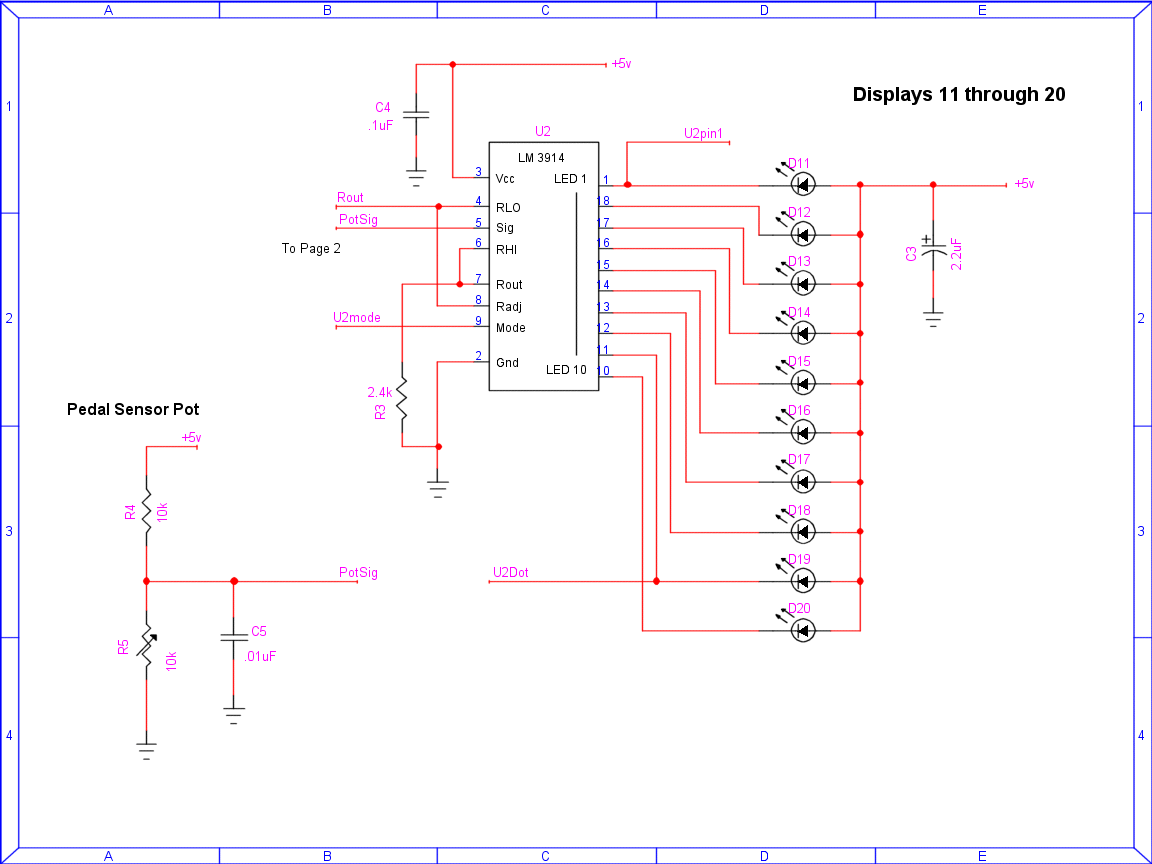This screenshot has width=1152, height=864.
Task: Click the C5 capacitor symbol
Action: click(234, 638)
